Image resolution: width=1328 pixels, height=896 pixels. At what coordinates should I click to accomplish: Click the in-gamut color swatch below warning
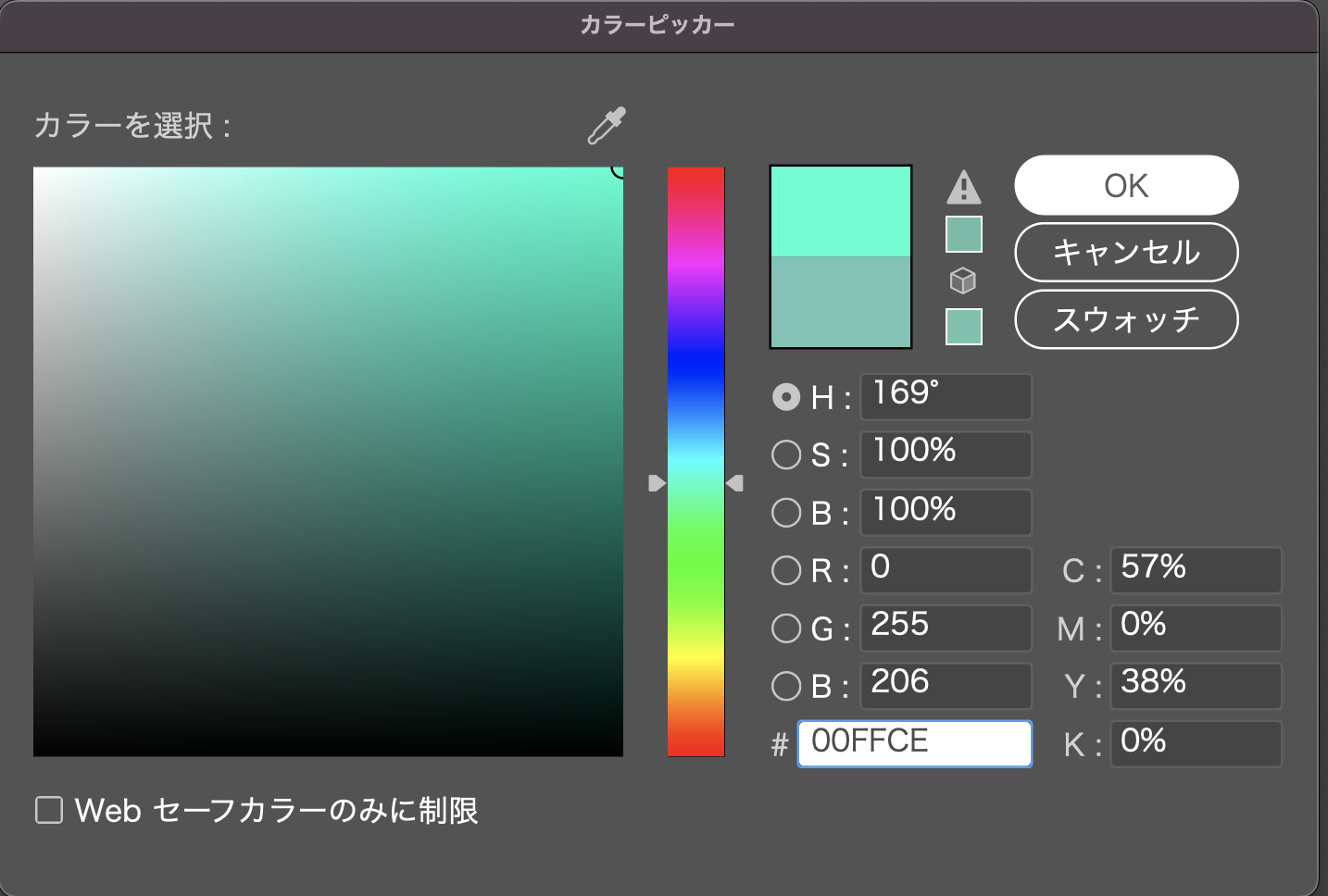point(963,234)
